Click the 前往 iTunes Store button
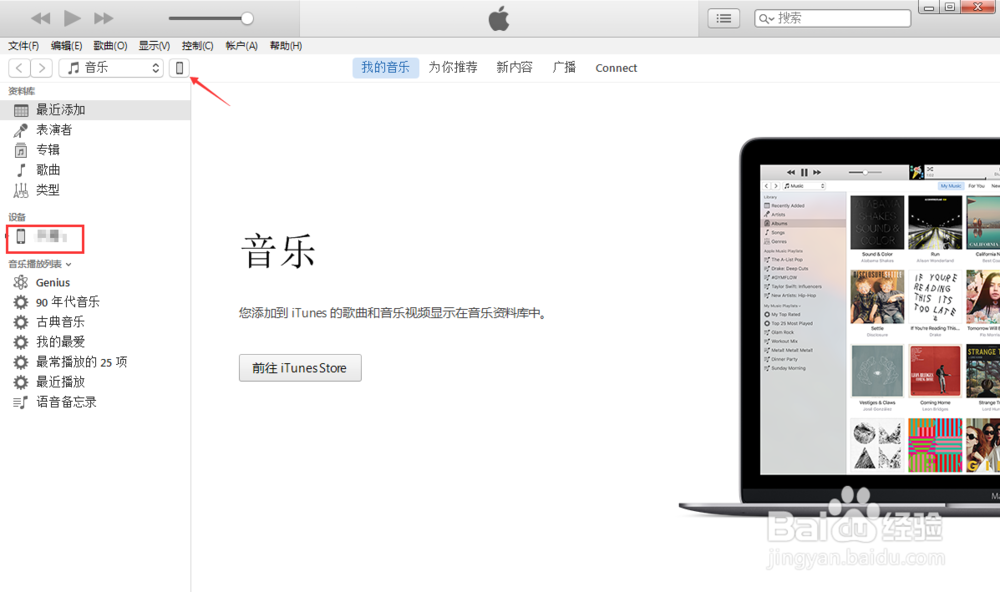The image size is (1000, 592). pos(300,368)
